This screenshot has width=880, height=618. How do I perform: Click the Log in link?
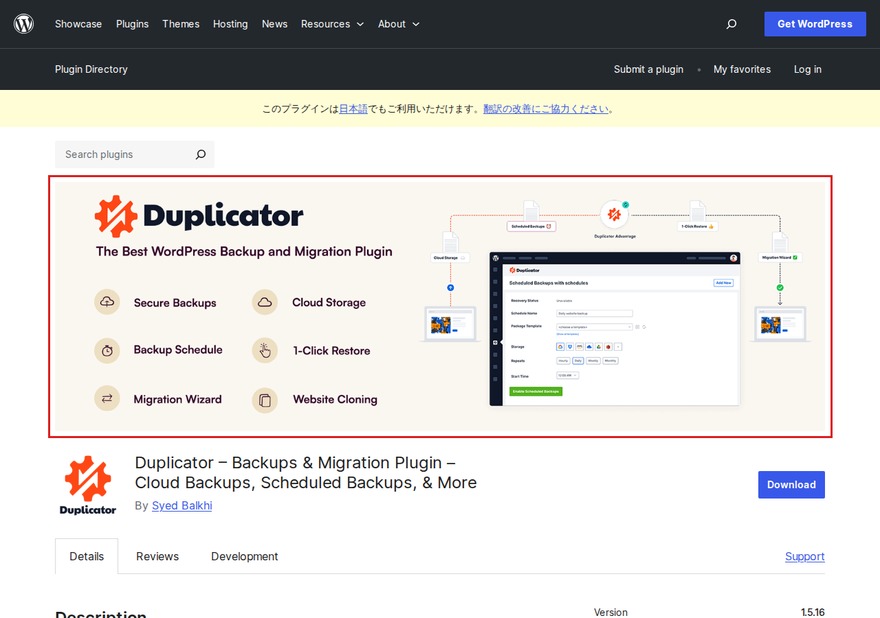808,69
